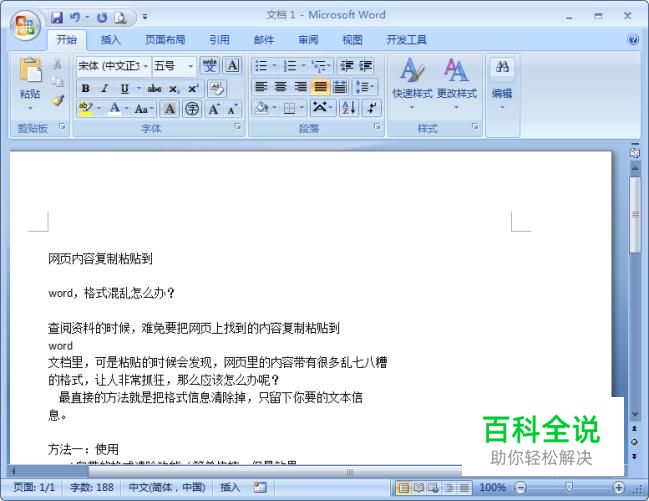Screen dimensions: 649x501
Task: Sort text with A-Z icon
Action: pyautogui.click(x=349, y=108)
